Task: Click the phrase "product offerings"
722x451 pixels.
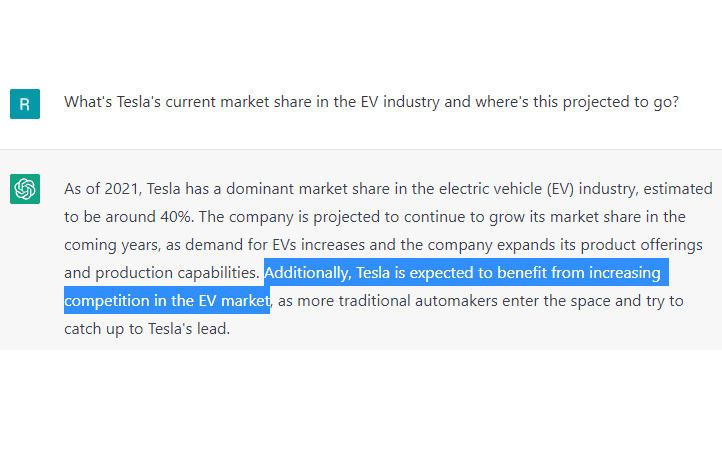Action: point(641,244)
